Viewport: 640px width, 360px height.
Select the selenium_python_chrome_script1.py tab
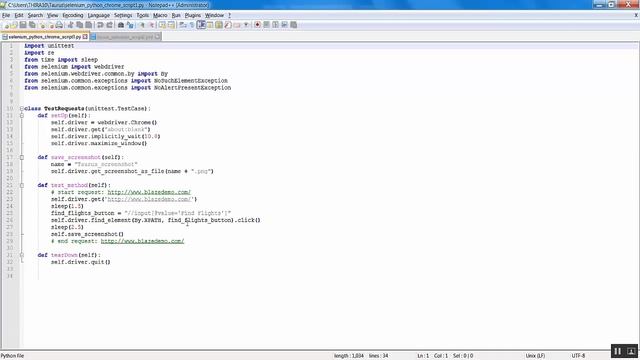tap(45, 37)
